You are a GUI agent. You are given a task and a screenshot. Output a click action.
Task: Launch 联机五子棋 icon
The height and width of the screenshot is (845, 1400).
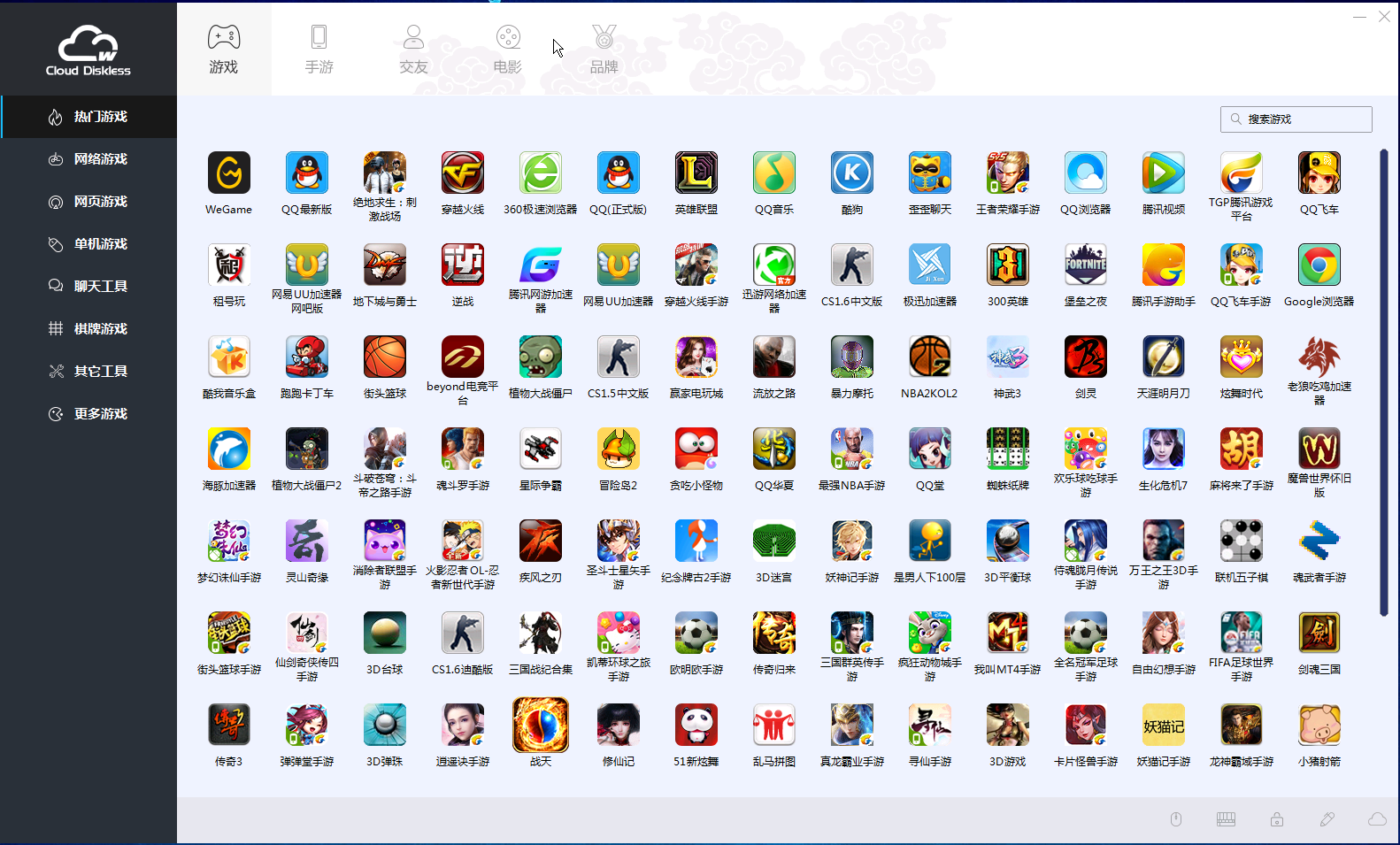[x=1242, y=541]
